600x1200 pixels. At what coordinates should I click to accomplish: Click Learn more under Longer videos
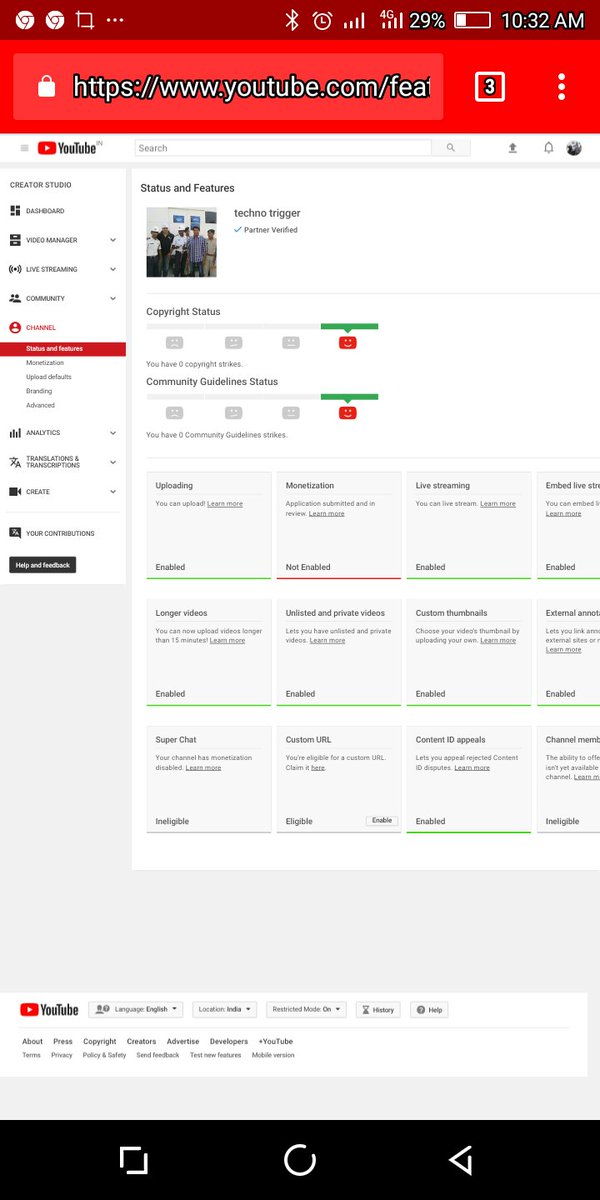pyautogui.click(x=227, y=640)
